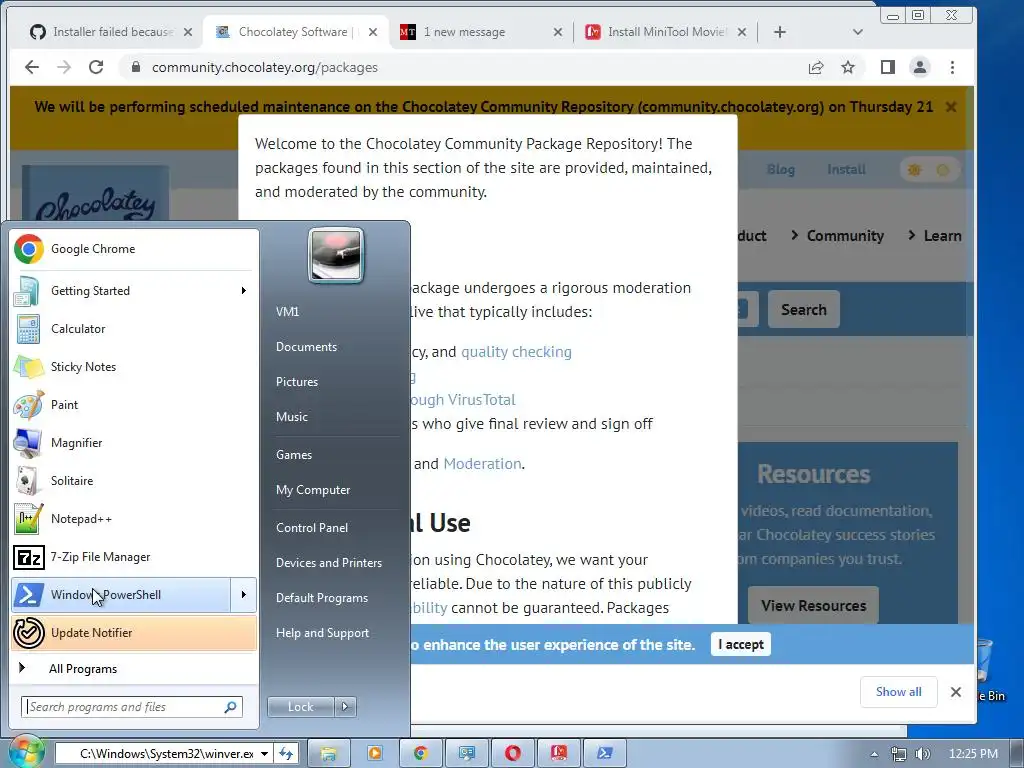Click the network tray icon
Image resolution: width=1024 pixels, height=768 pixels.
pyautogui.click(x=899, y=754)
